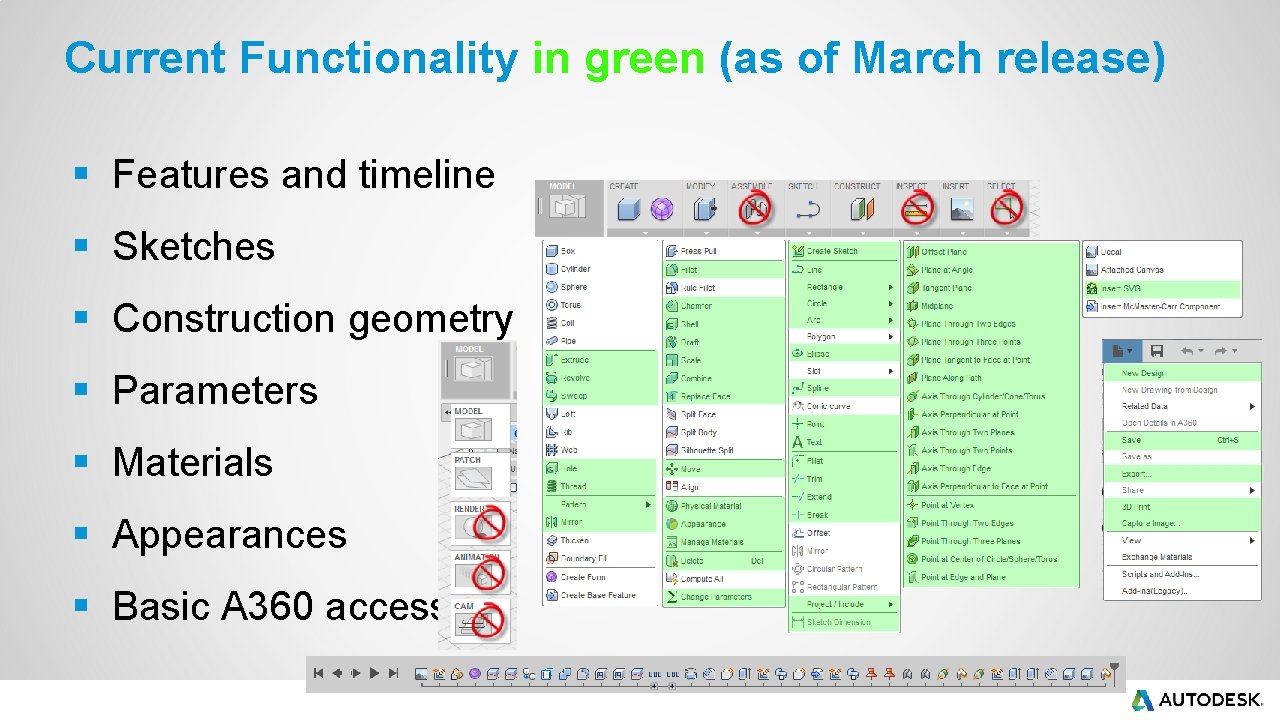This screenshot has height=720, width=1280.
Task: Expand the Polygon sketch submenu
Action: click(891, 337)
